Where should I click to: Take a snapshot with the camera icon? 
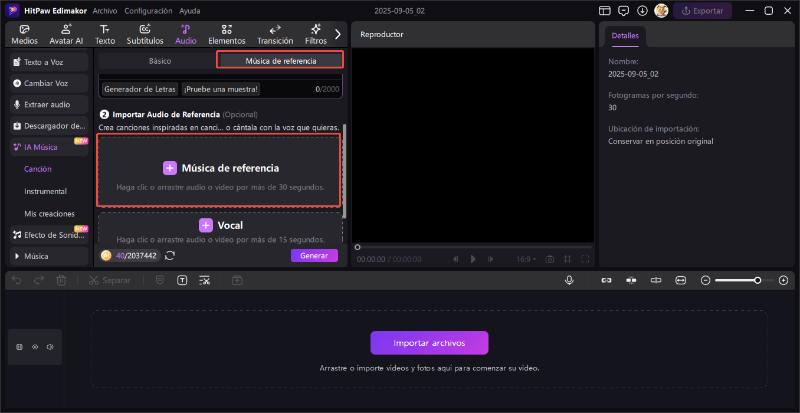click(549, 259)
